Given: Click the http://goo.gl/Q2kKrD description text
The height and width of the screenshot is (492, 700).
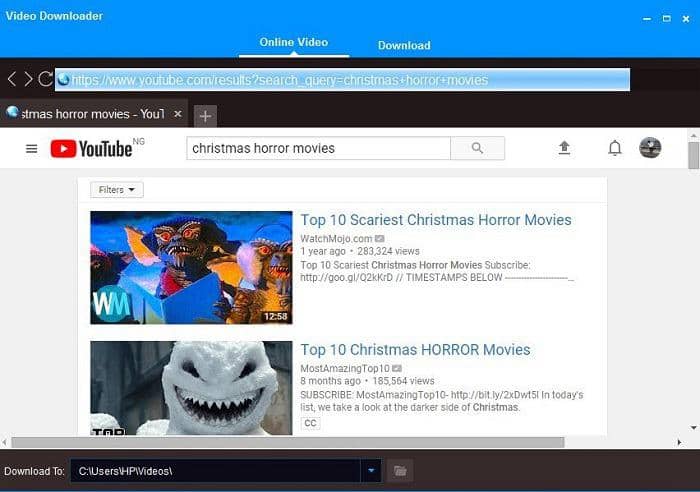Looking at the screenshot, I should point(346,278).
